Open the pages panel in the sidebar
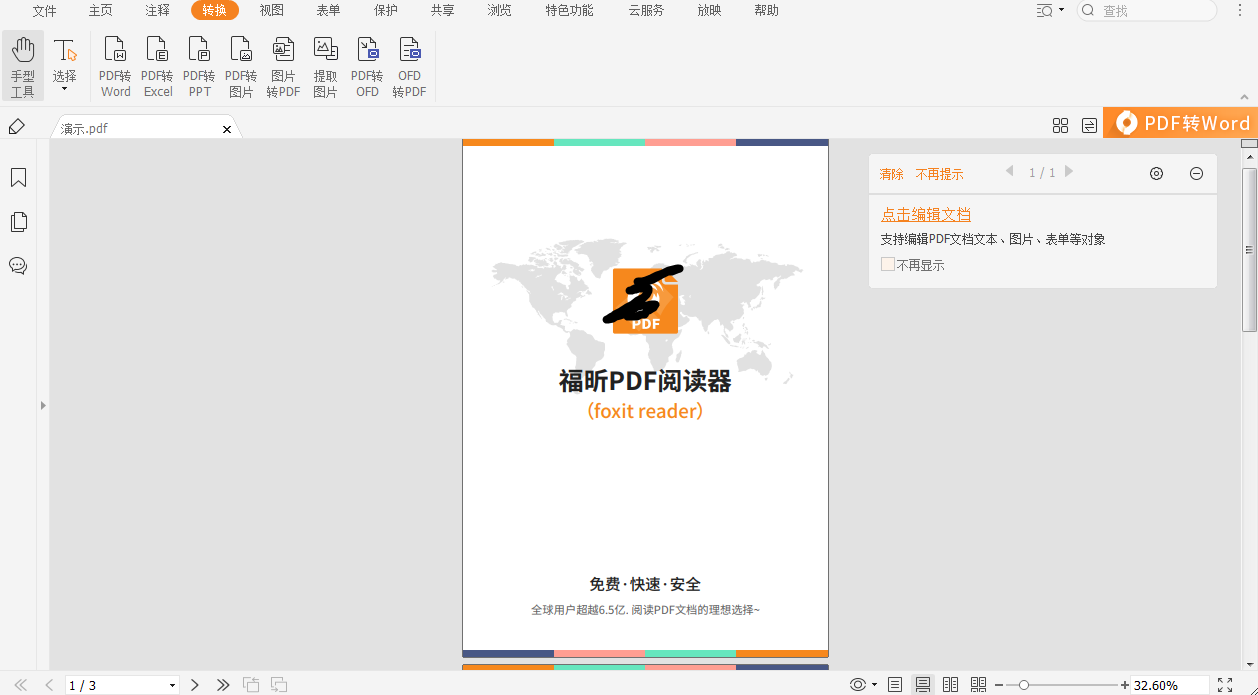 click(18, 222)
